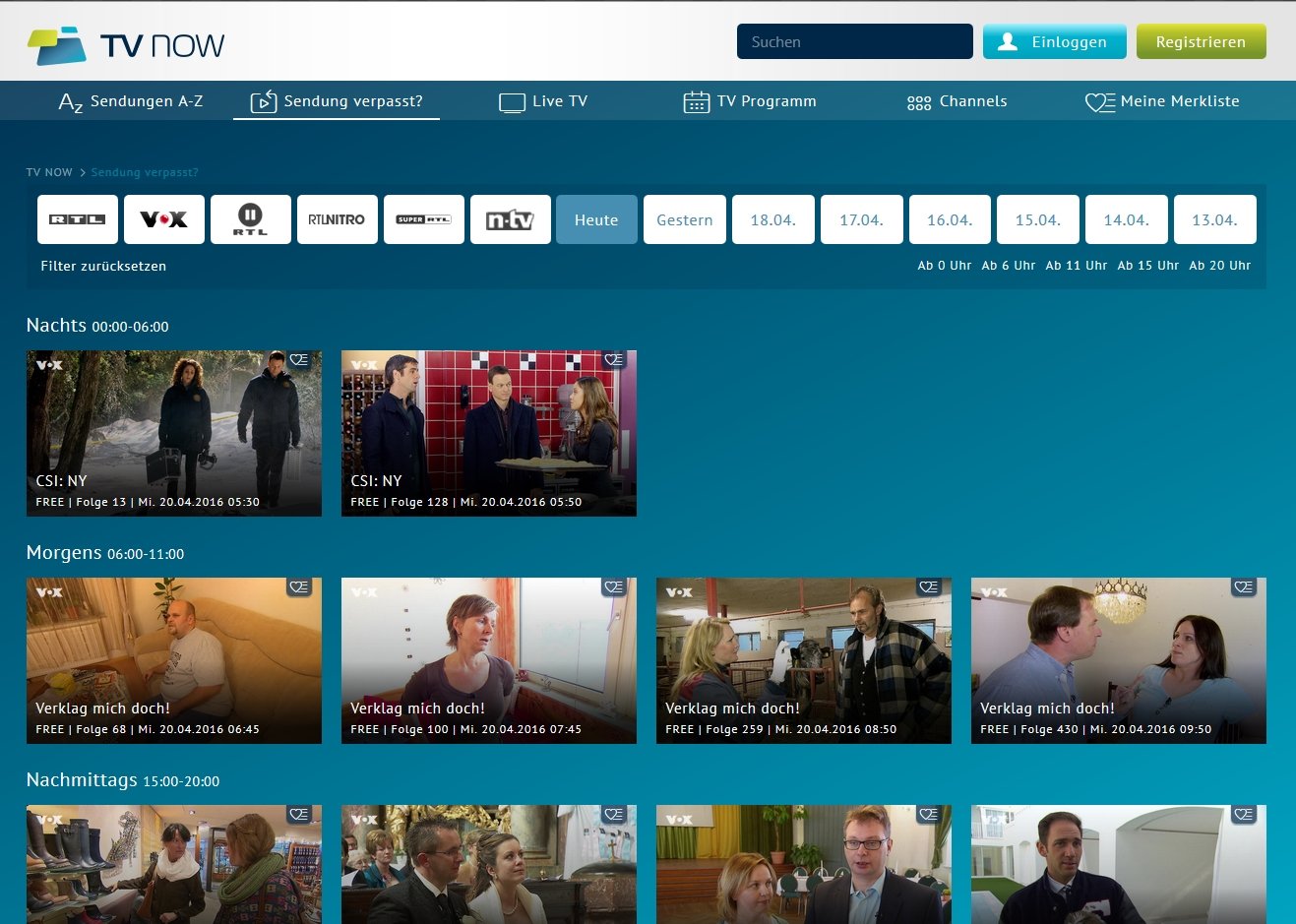This screenshot has width=1296, height=924.
Task: Open Sendungen A-Z menu
Action: (x=131, y=101)
